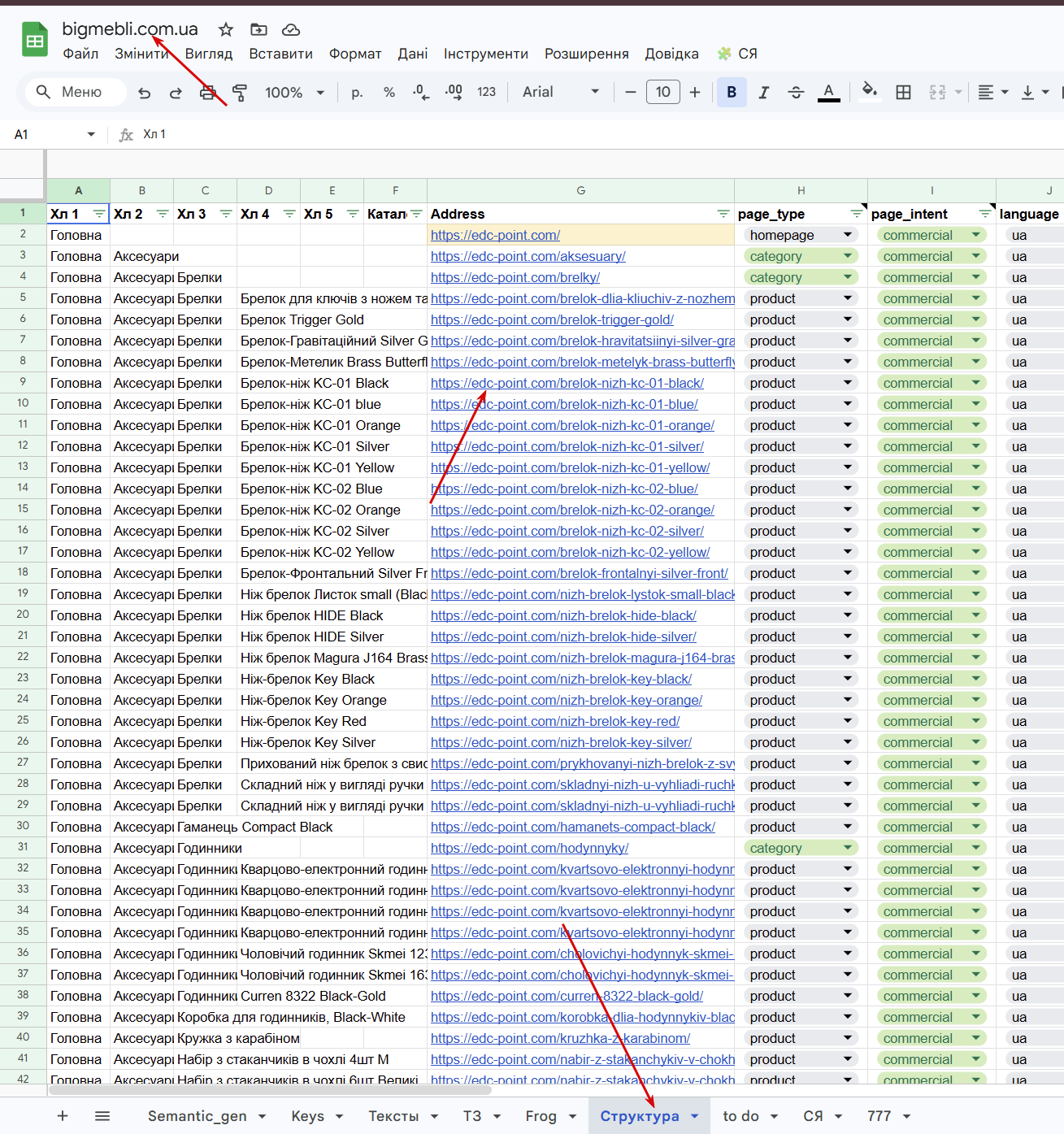Open the brelok-trigger-gold link
Image resolution: width=1064 pixels, height=1134 pixels.
[x=553, y=319]
